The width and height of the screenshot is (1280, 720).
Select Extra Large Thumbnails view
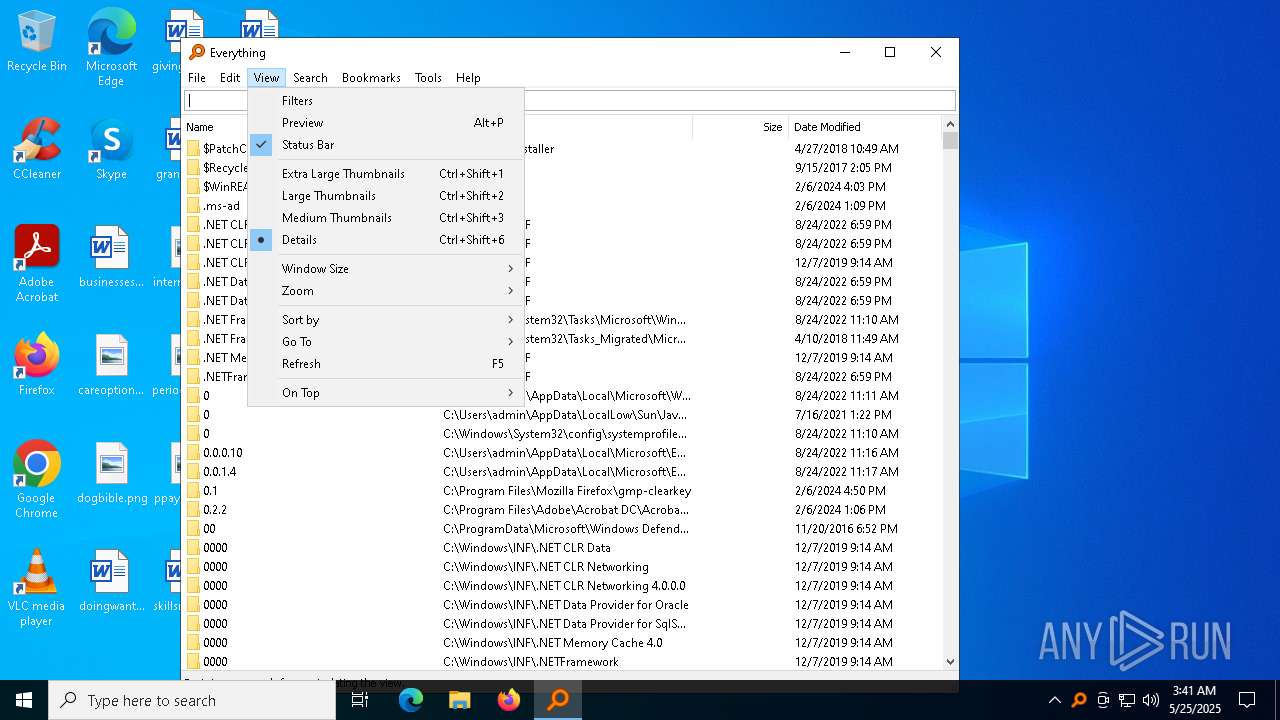[386, 174]
